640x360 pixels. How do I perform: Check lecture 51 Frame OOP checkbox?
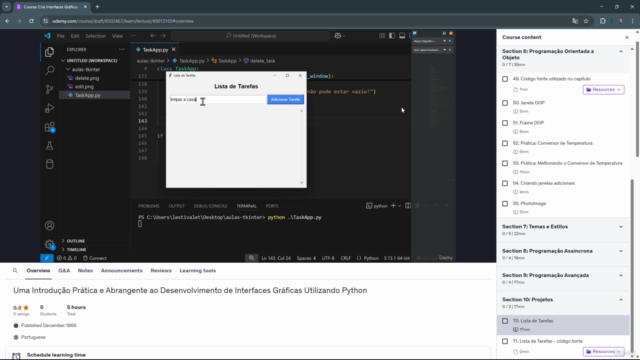[505, 123]
